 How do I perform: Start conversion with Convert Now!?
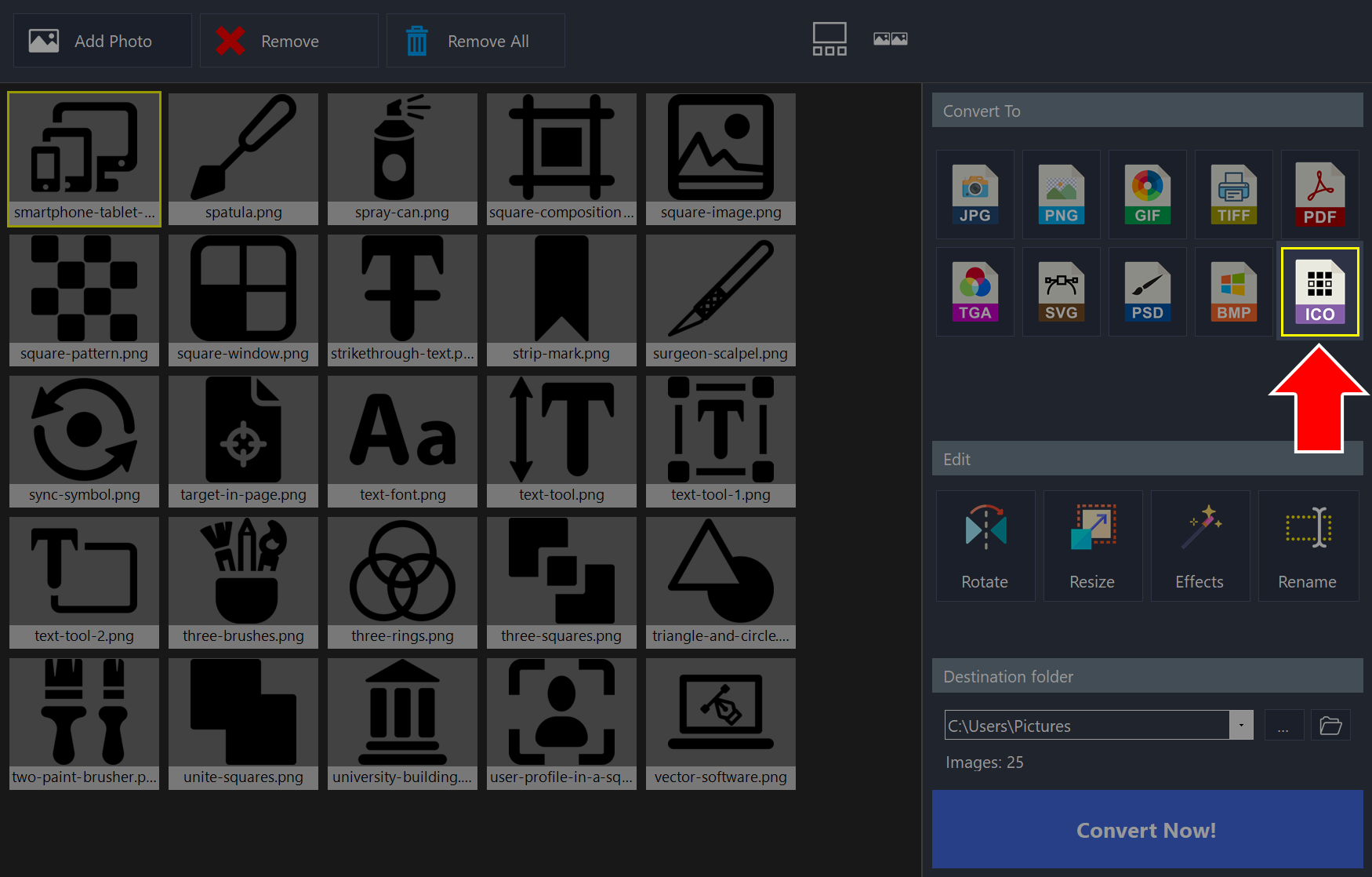pos(1147,829)
